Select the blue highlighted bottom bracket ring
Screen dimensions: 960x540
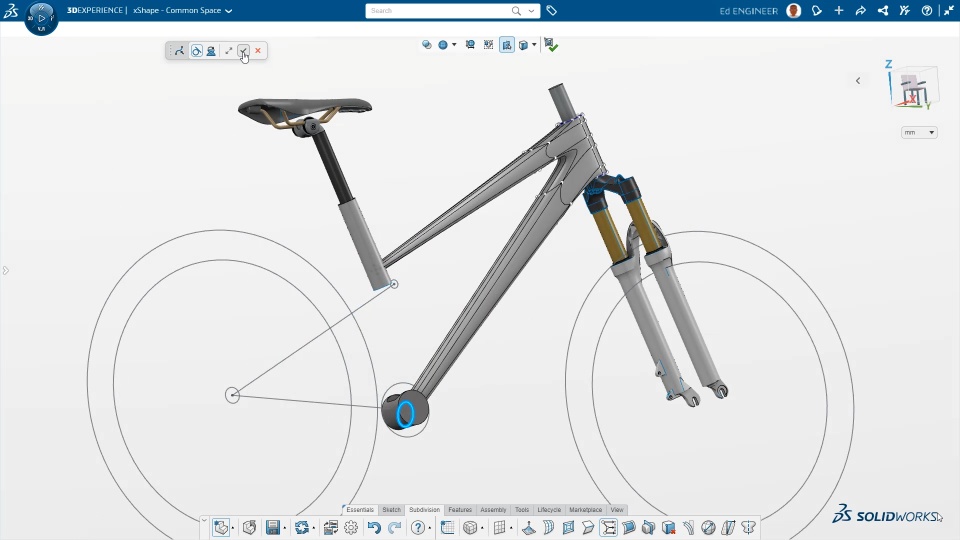click(405, 414)
